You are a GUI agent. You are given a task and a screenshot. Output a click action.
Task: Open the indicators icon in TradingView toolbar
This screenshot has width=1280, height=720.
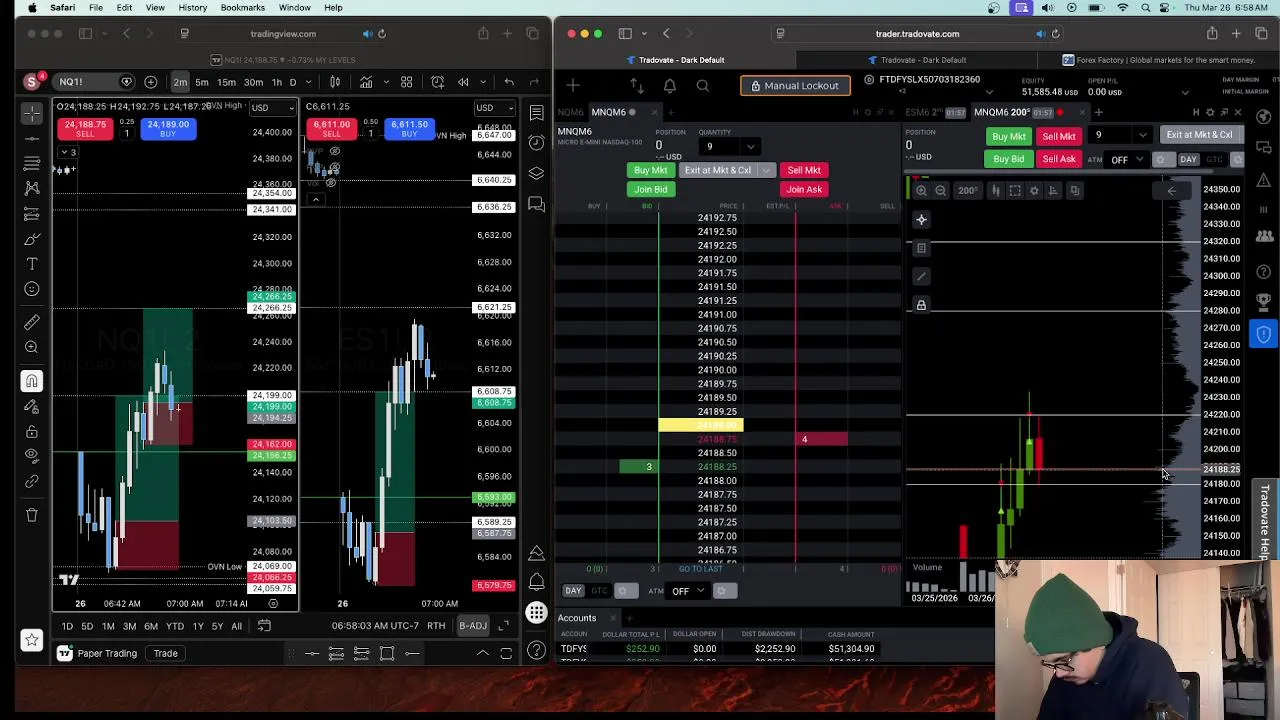[x=366, y=82]
